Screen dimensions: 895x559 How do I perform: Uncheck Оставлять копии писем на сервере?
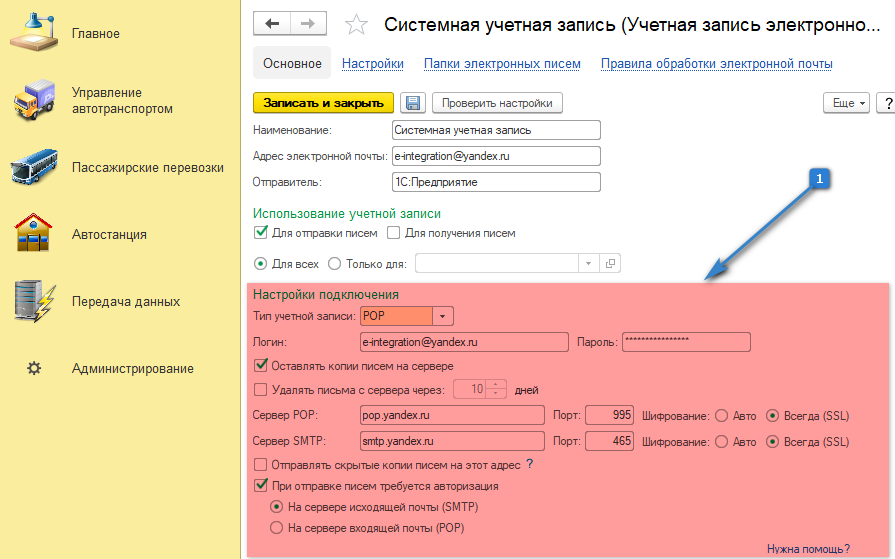pos(262,366)
